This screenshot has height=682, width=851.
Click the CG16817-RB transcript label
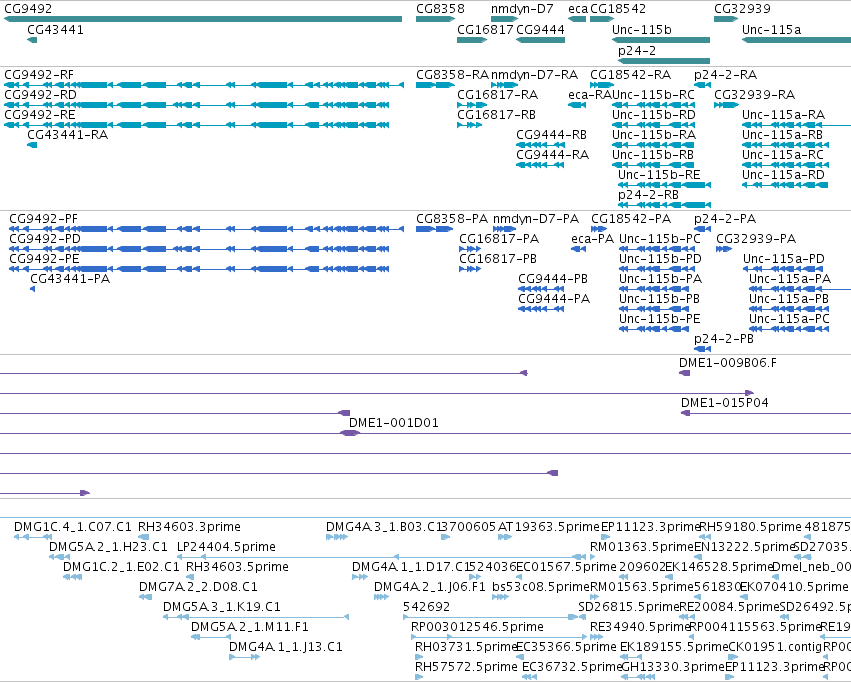(496, 115)
